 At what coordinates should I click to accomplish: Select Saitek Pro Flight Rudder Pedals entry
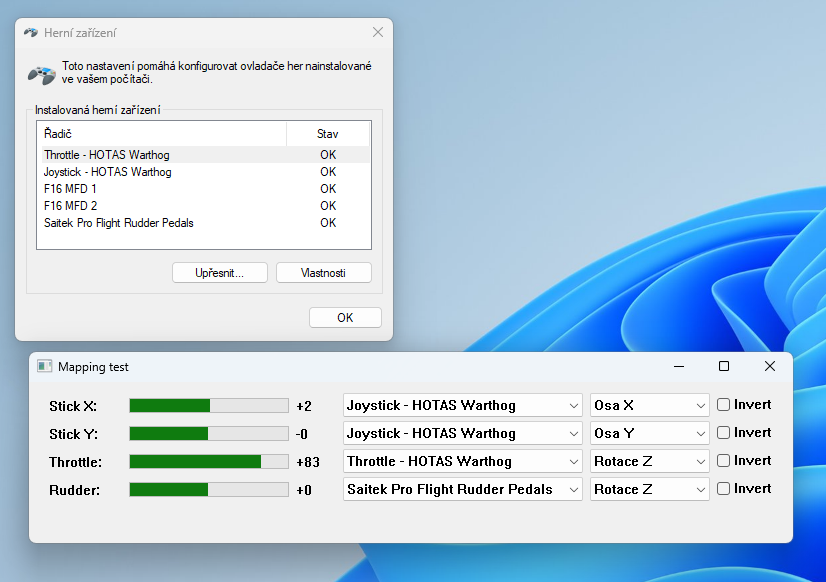(x=119, y=223)
